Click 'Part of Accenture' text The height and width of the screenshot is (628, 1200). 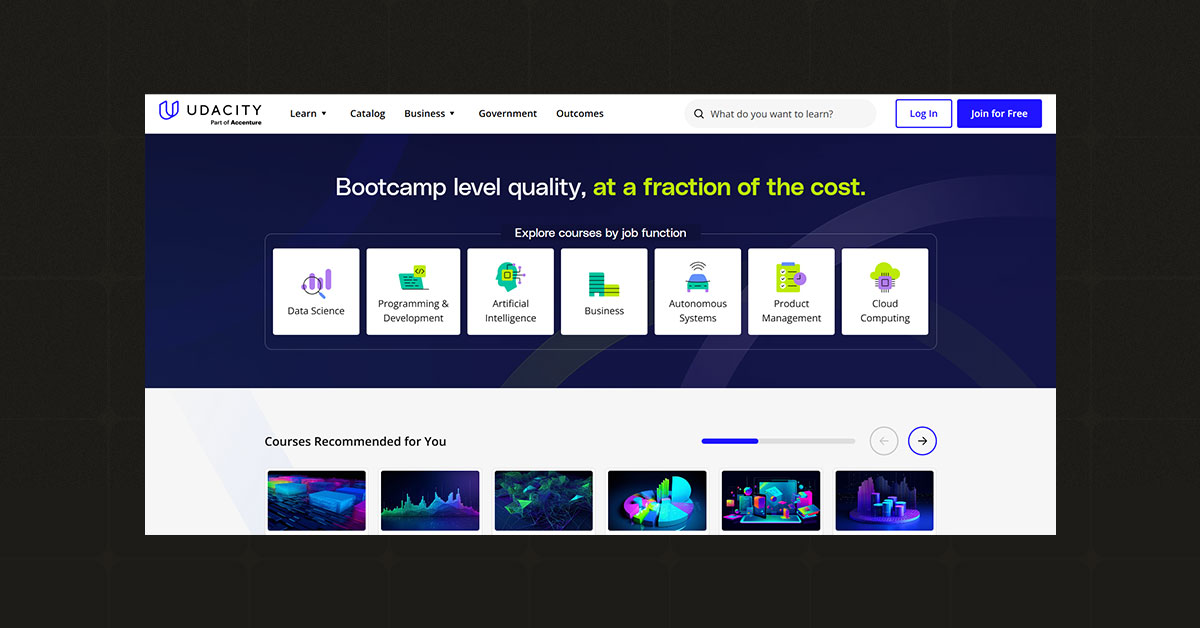point(236,123)
